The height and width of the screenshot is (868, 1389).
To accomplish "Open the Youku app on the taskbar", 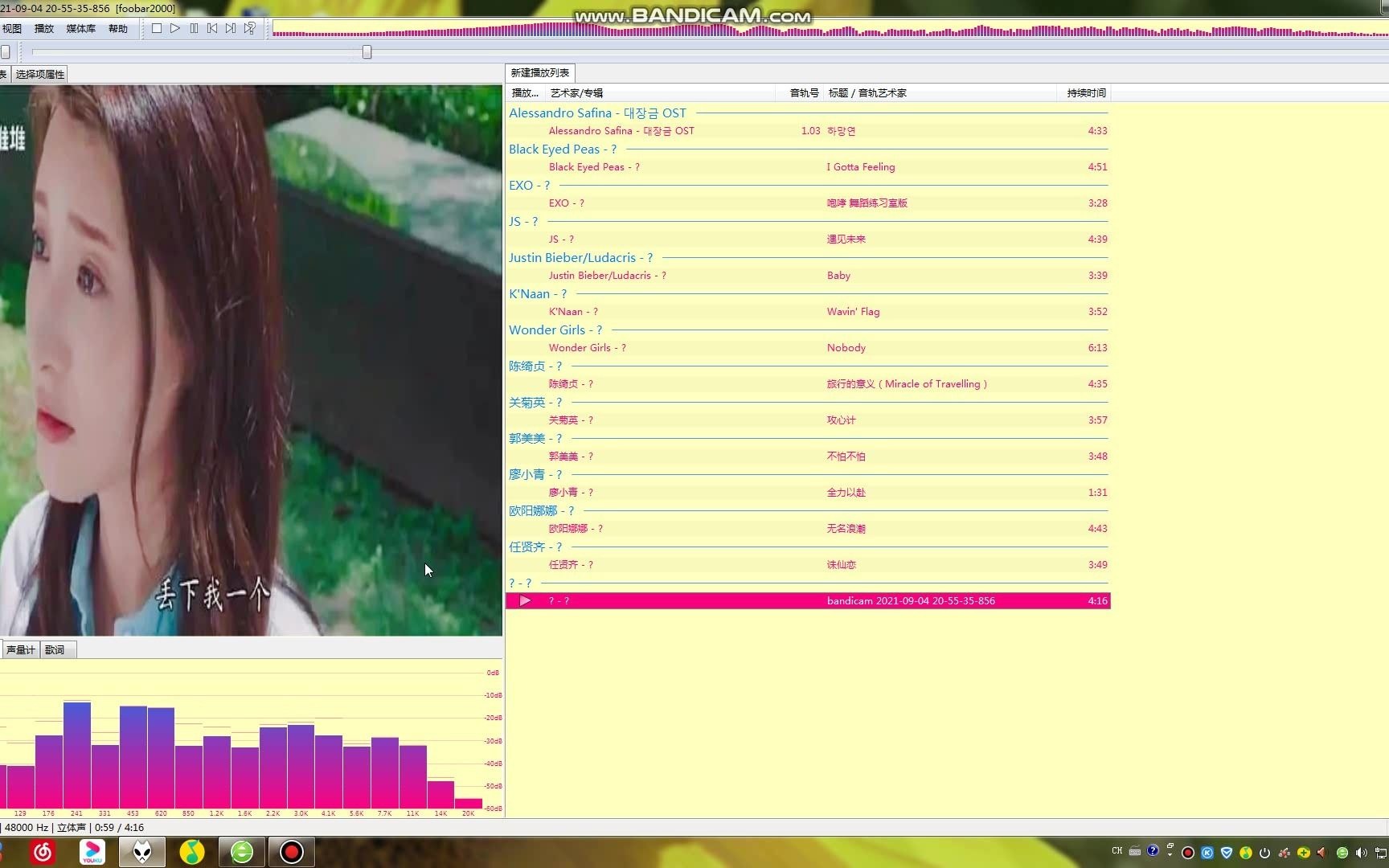I will [92, 852].
